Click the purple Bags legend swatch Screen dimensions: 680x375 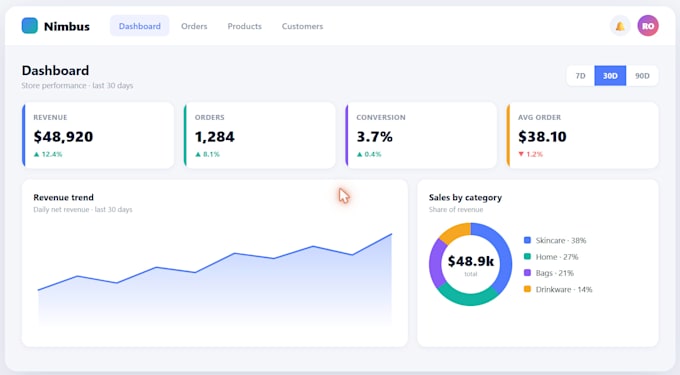[527, 273]
